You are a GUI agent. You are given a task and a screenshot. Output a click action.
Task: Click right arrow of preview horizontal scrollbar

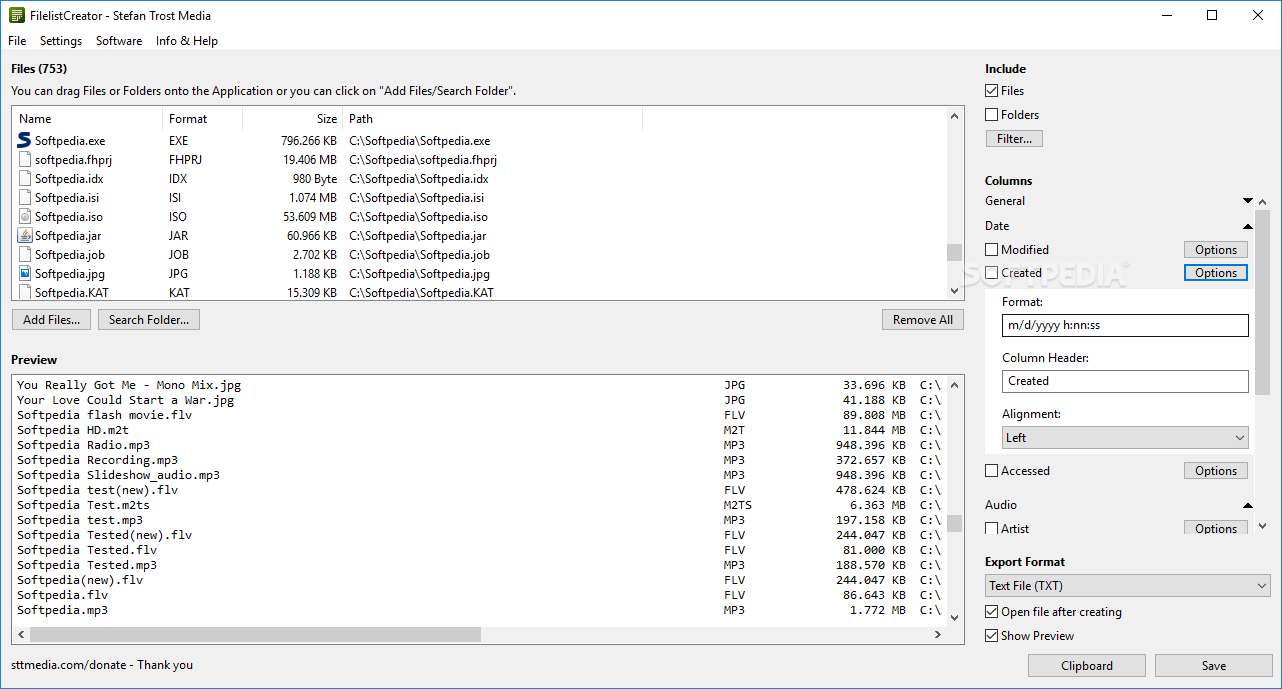(938, 635)
